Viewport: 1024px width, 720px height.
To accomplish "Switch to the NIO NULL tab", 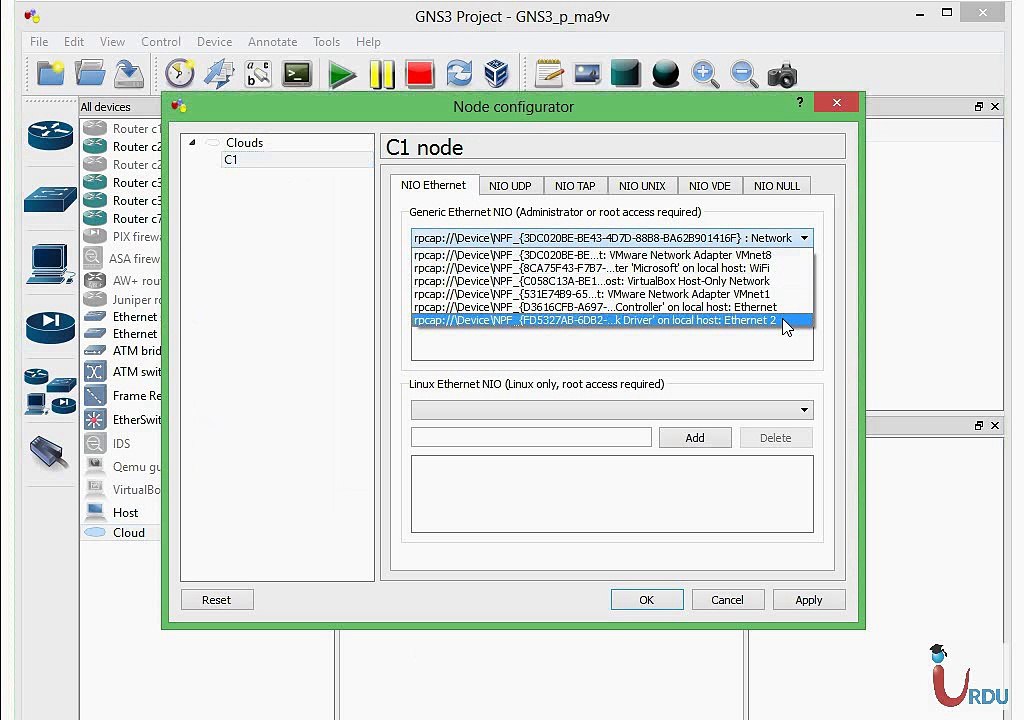I will point(776,186).
